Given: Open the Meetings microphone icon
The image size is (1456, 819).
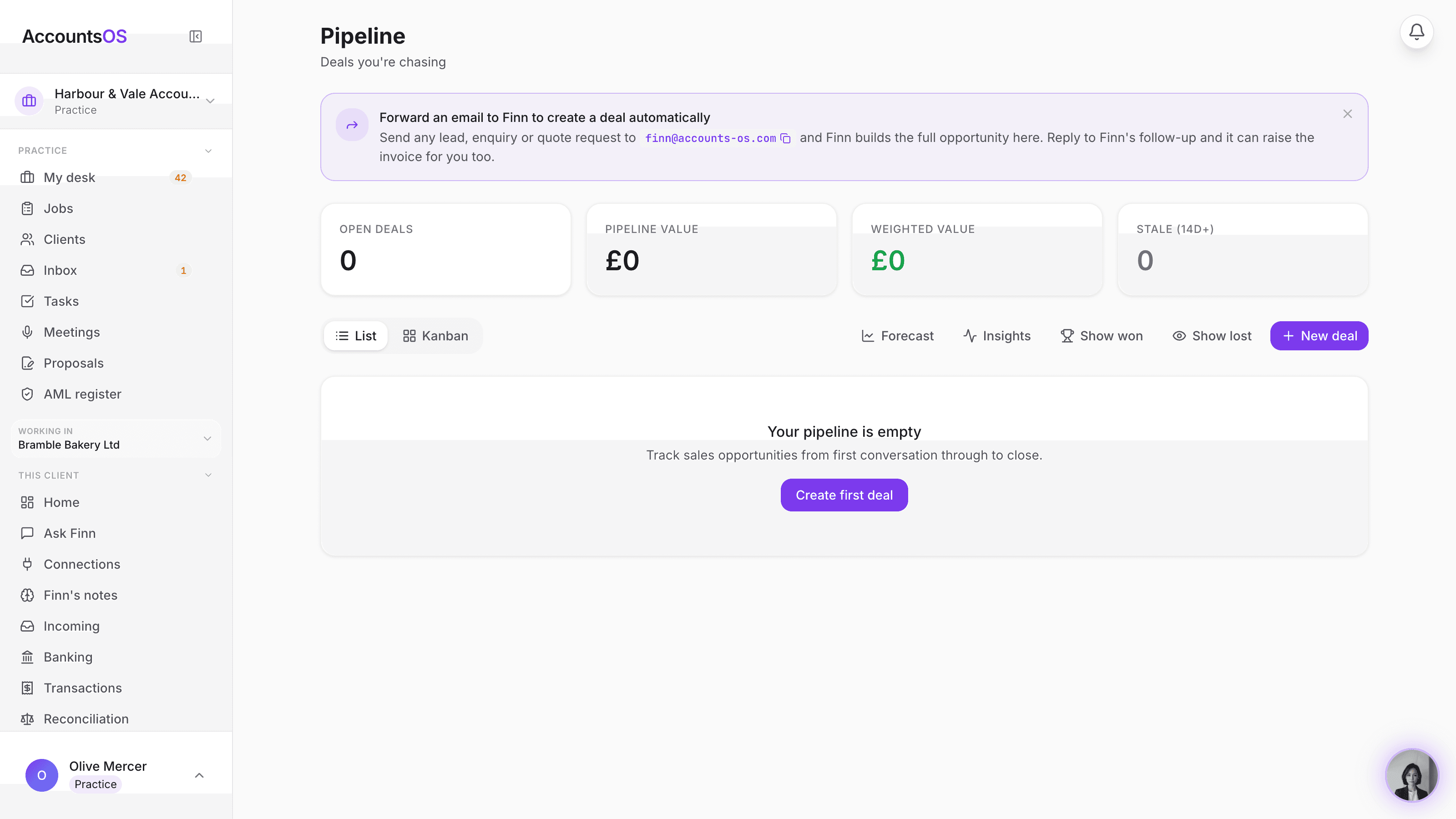Looking at the screenshot, I should 27,332.
